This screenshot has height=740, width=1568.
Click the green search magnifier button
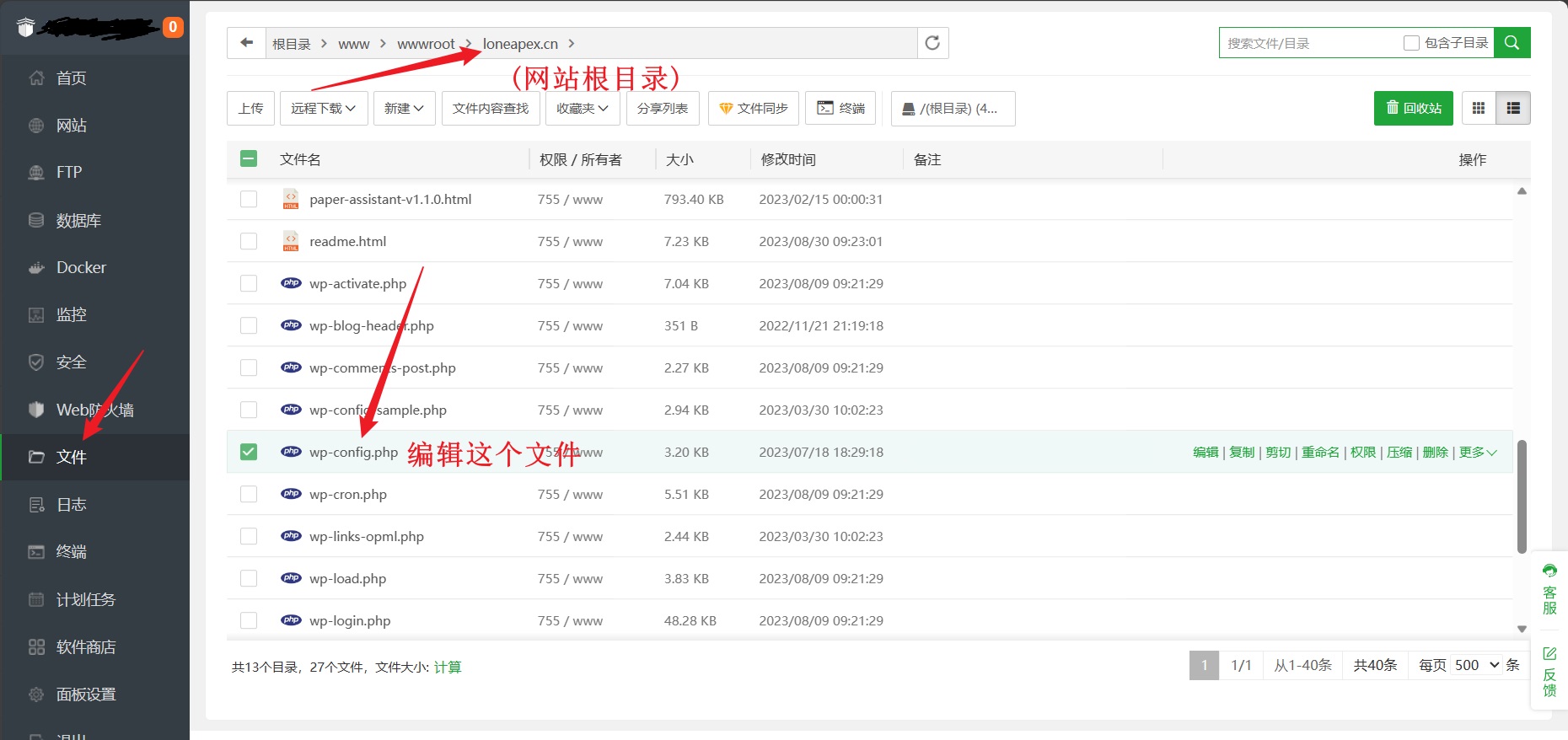[x=1512, y=43]
